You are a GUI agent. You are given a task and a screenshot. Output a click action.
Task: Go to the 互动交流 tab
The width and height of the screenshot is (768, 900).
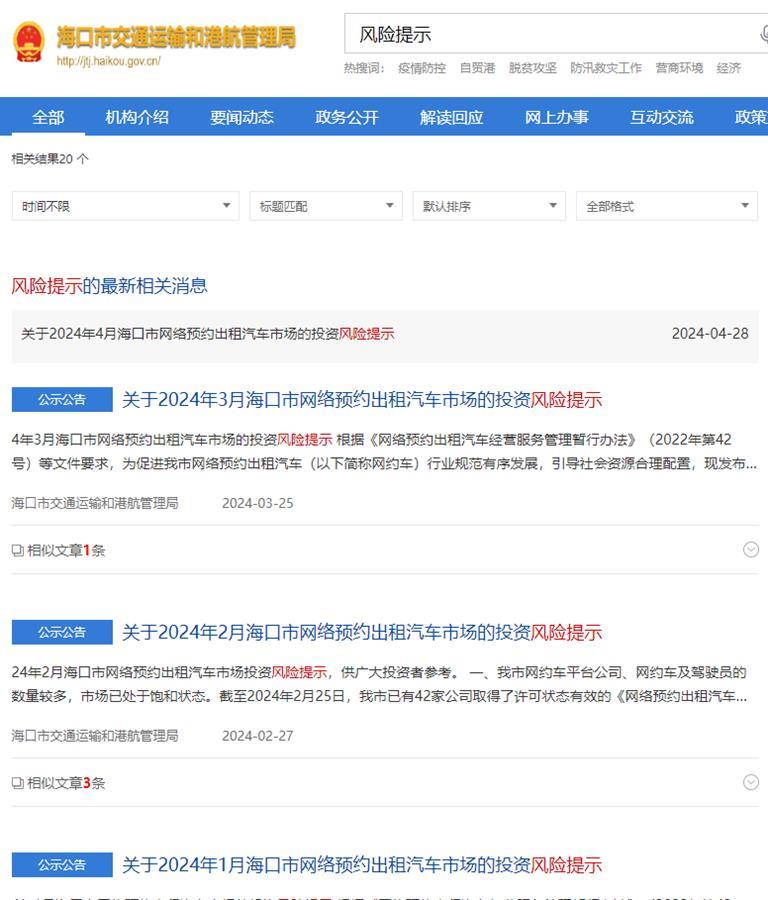pos(662,117)
